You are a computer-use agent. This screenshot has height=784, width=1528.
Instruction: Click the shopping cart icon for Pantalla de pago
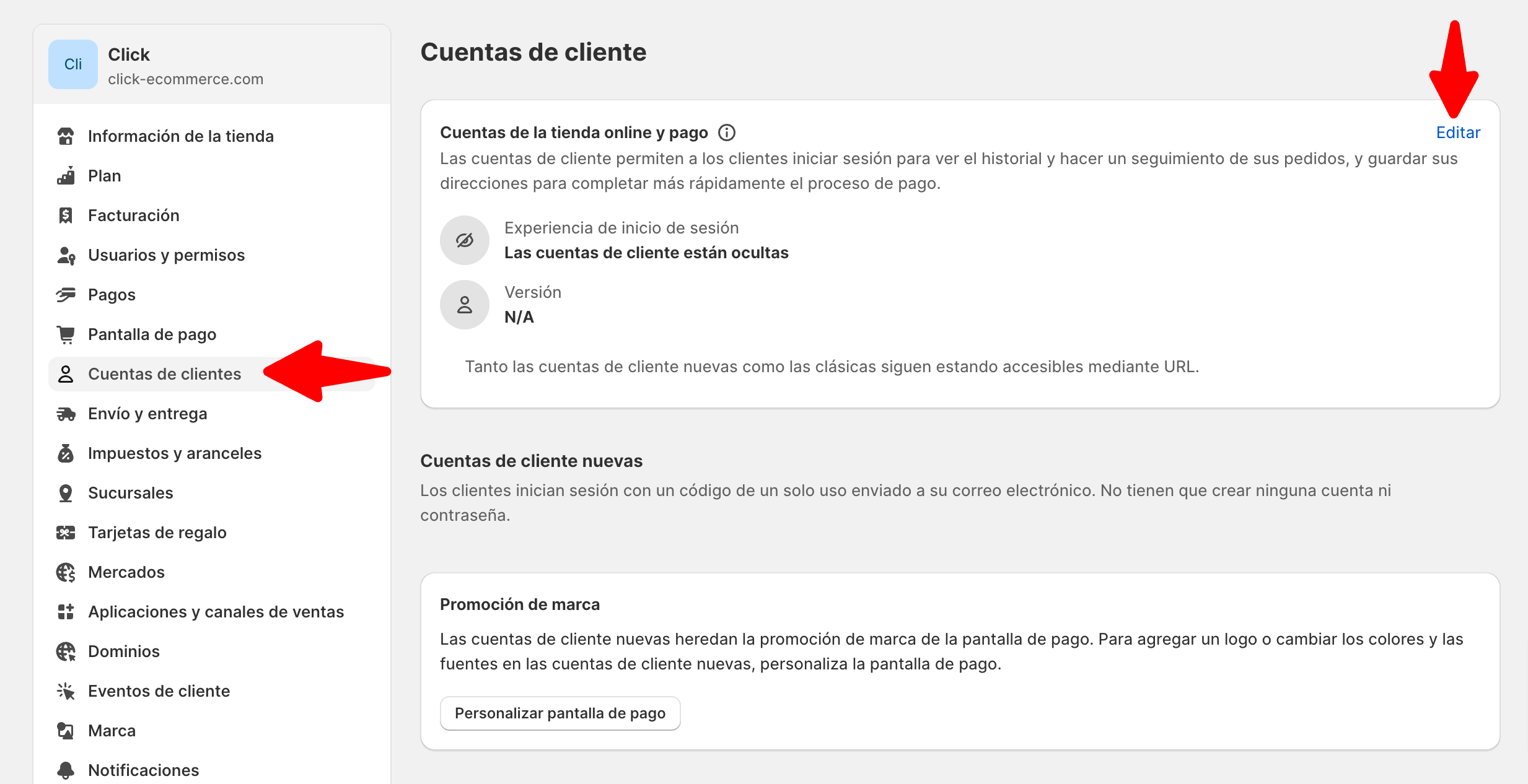66,334
